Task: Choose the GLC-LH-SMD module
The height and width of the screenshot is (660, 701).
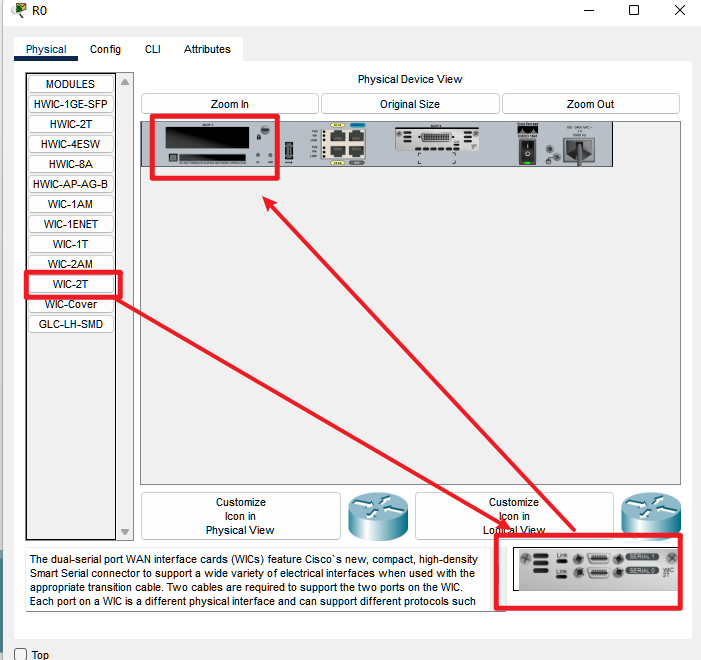Action: 71,324
